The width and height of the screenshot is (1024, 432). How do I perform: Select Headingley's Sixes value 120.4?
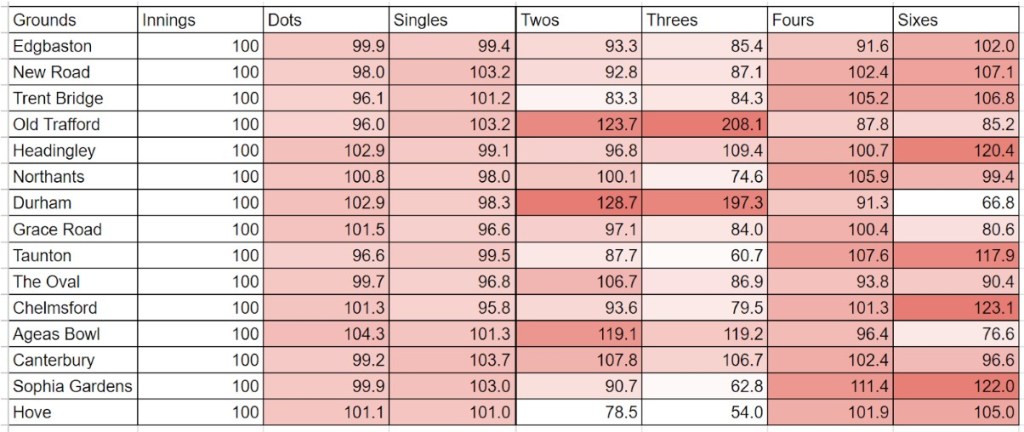[956, 151]
